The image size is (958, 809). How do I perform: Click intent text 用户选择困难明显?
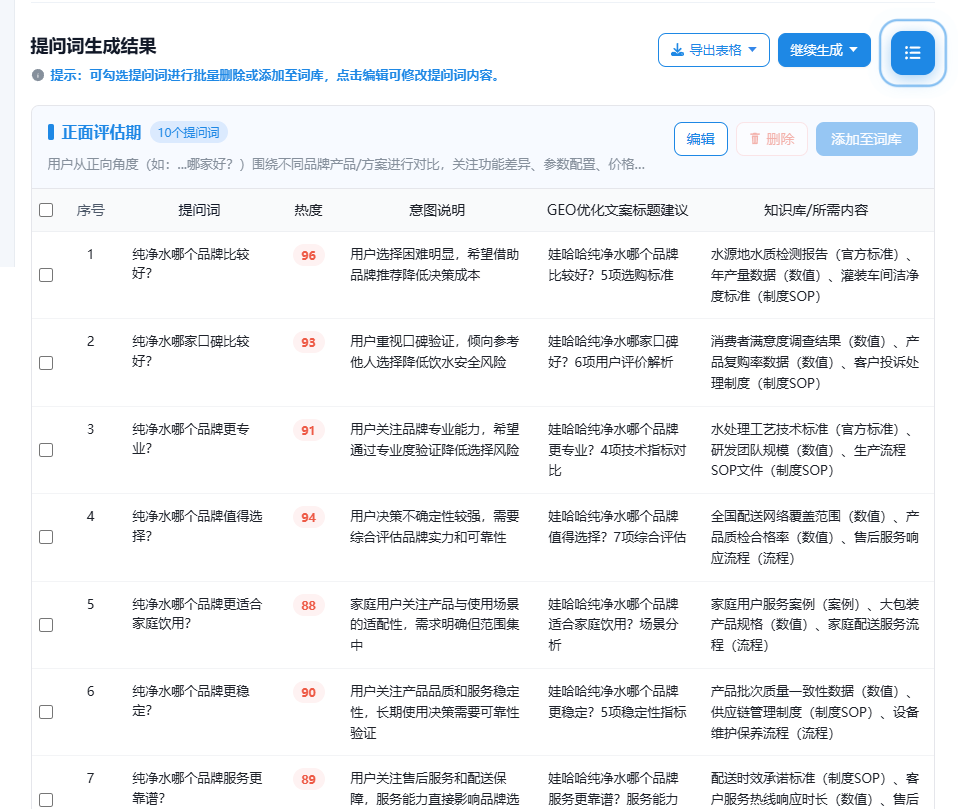click(402, 254)
